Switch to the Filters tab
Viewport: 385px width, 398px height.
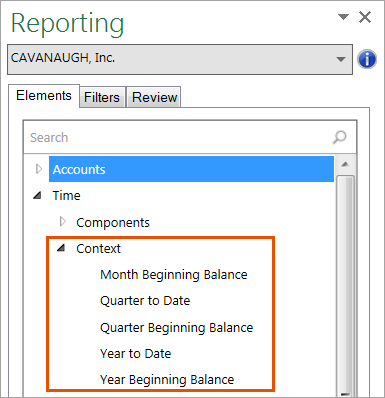coord(102,97)
